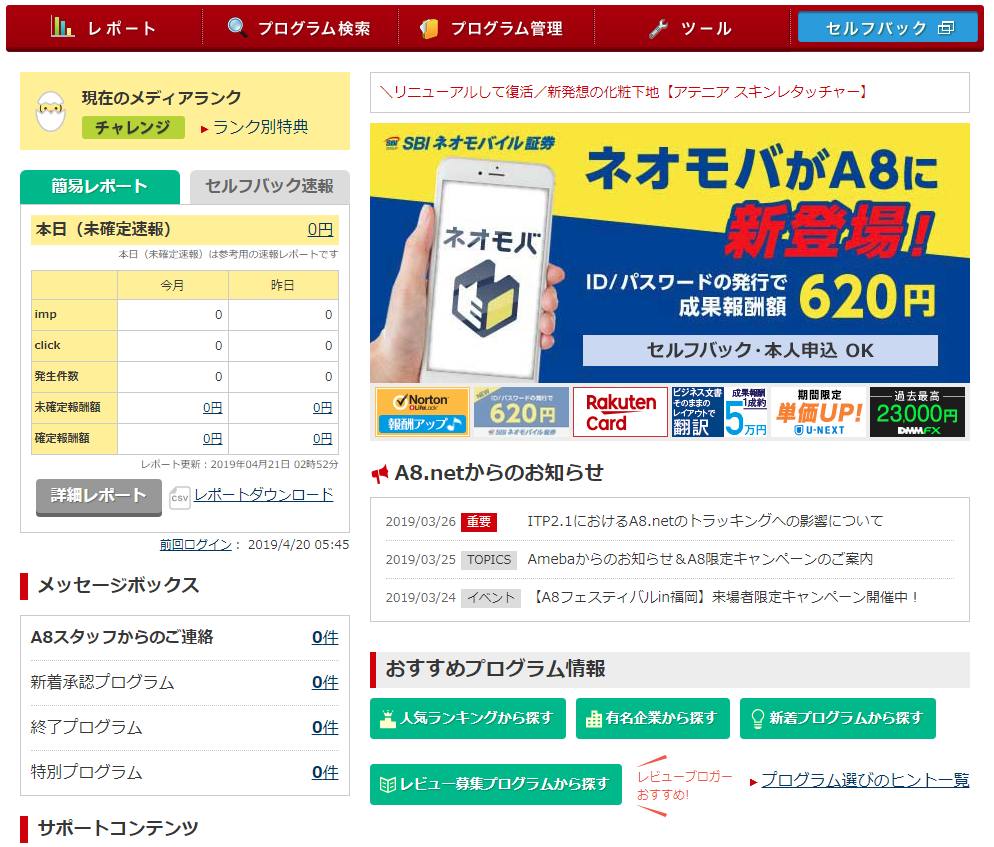Click 確定報酬額 0円 link for 今月
Viewport: 994px width, 847px height.
(212, 439)
